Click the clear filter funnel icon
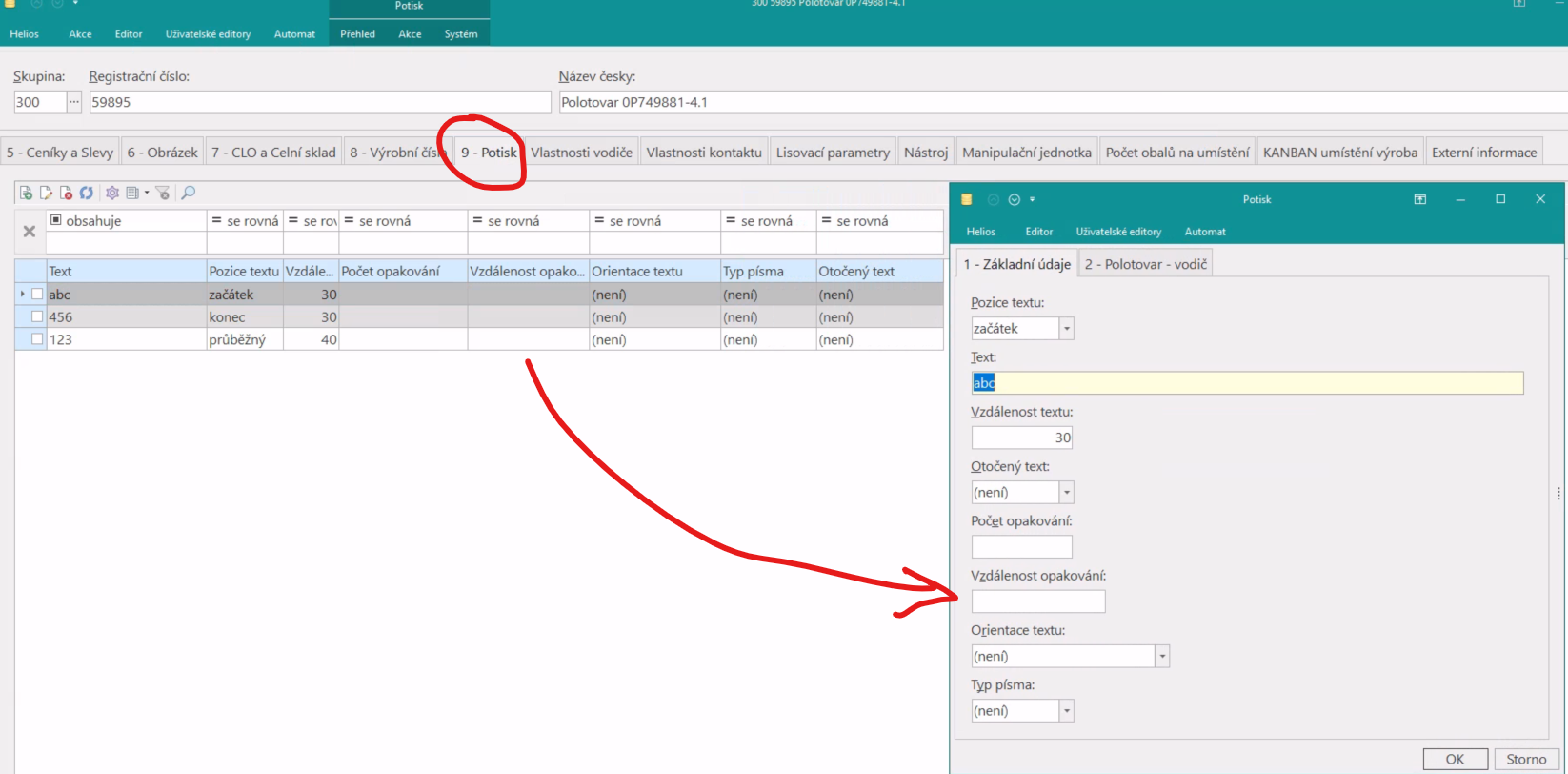 (163, 193)
